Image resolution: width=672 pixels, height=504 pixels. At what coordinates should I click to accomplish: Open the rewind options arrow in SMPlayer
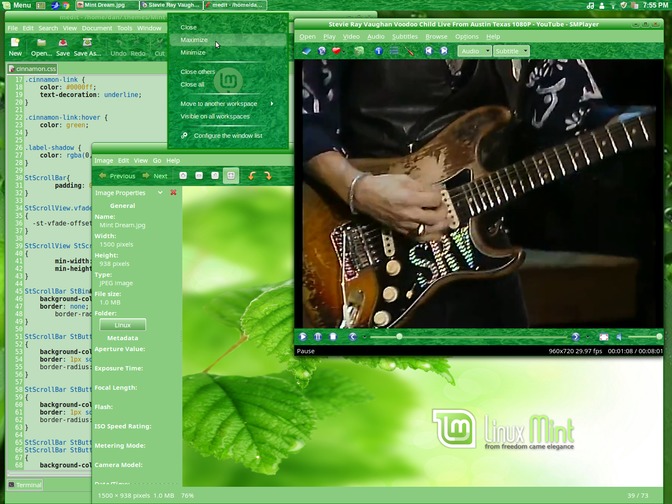pyautogui.click(x=364, y=337)
